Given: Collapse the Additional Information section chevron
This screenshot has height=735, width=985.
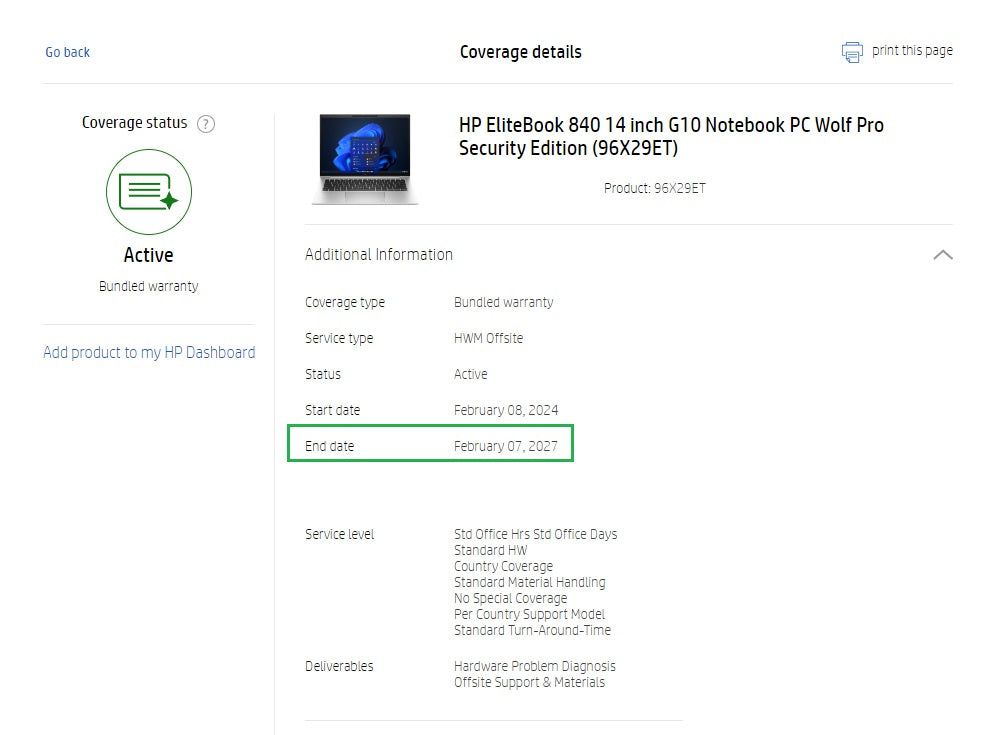Looking at the screenshot, I should (943, 254).
